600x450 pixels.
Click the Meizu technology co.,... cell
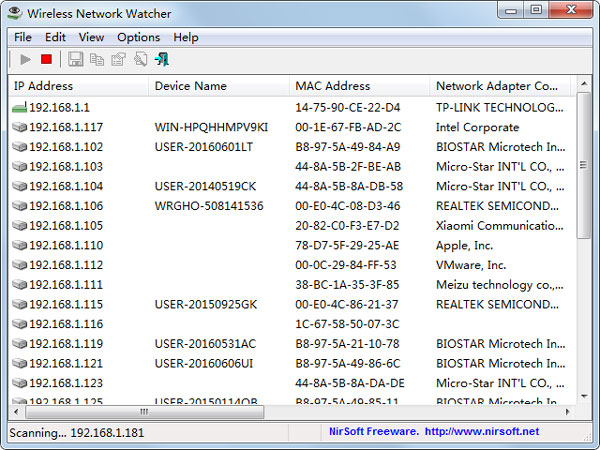[x=500, y=285]
